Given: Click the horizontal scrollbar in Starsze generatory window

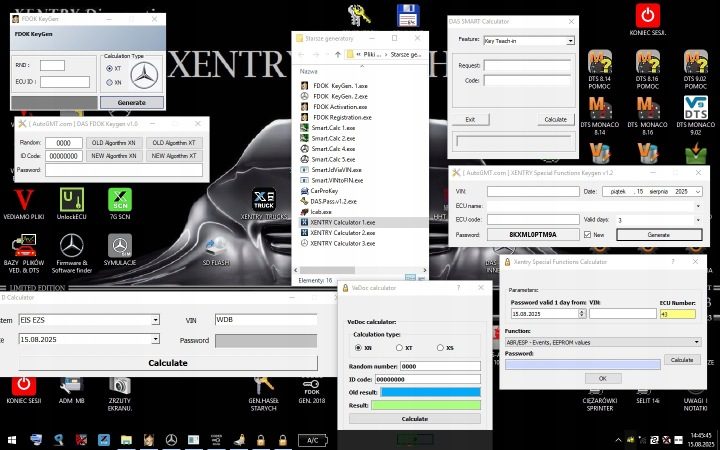Looking at the screenshot, I should tap(327, 270).
